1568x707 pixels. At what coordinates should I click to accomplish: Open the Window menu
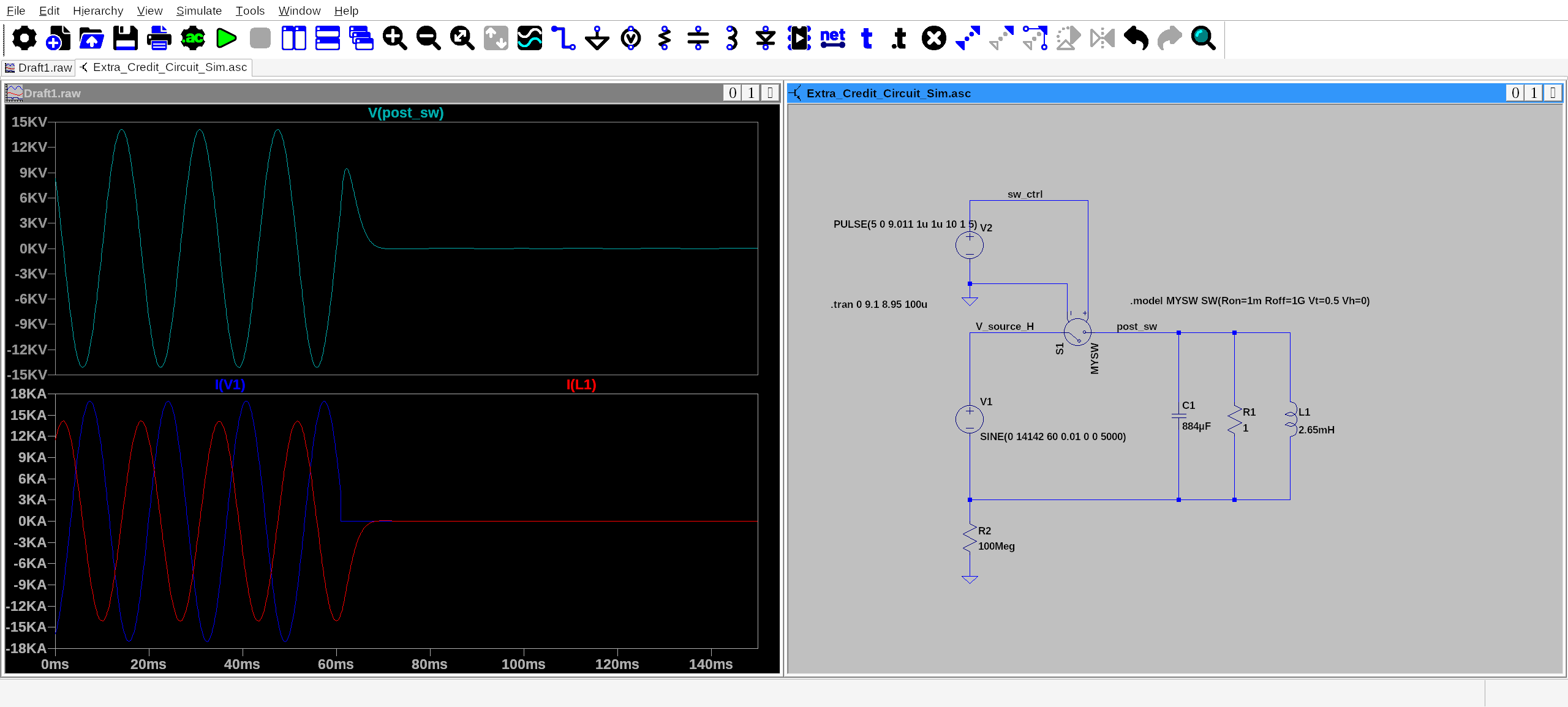pos(299,10)
